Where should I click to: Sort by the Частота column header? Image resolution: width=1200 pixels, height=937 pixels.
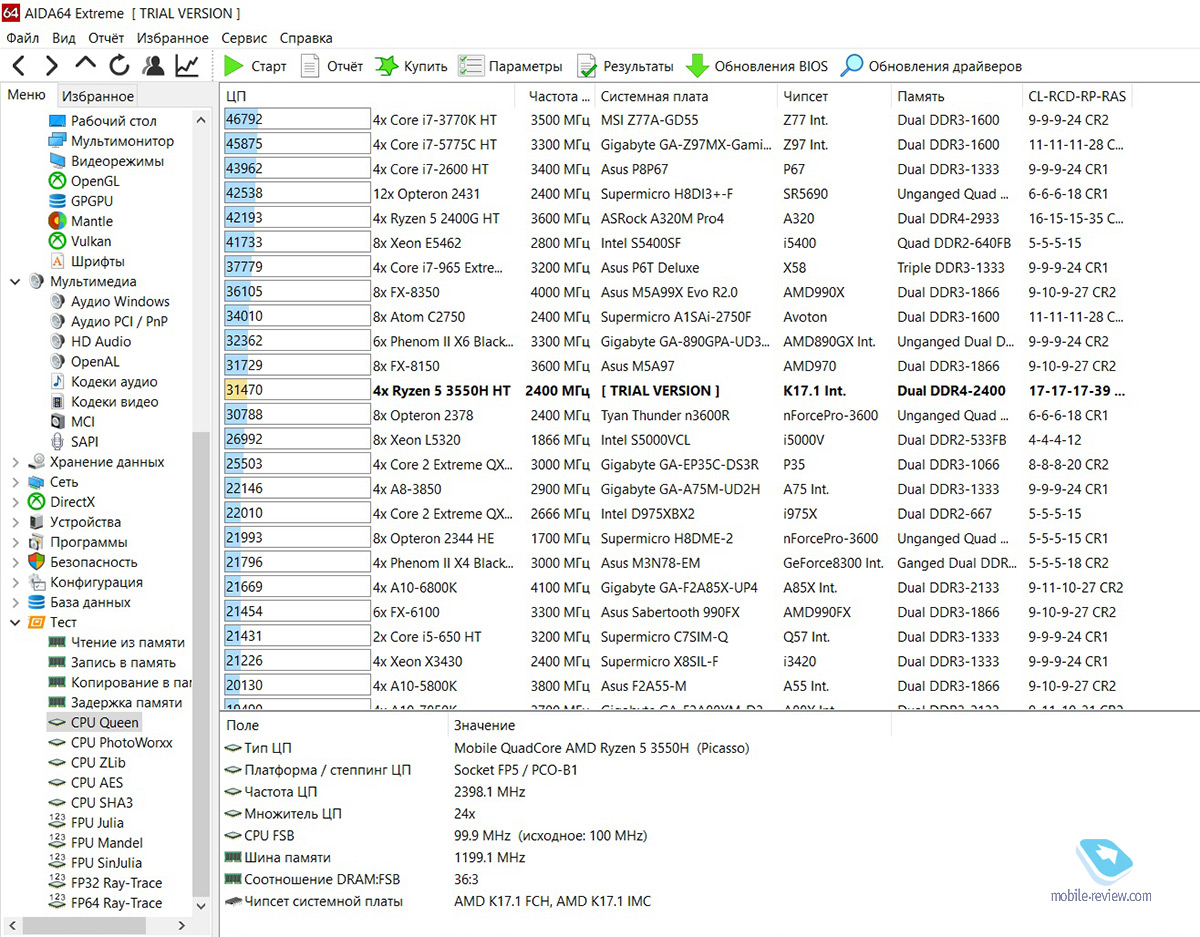[x=556, y=96]
